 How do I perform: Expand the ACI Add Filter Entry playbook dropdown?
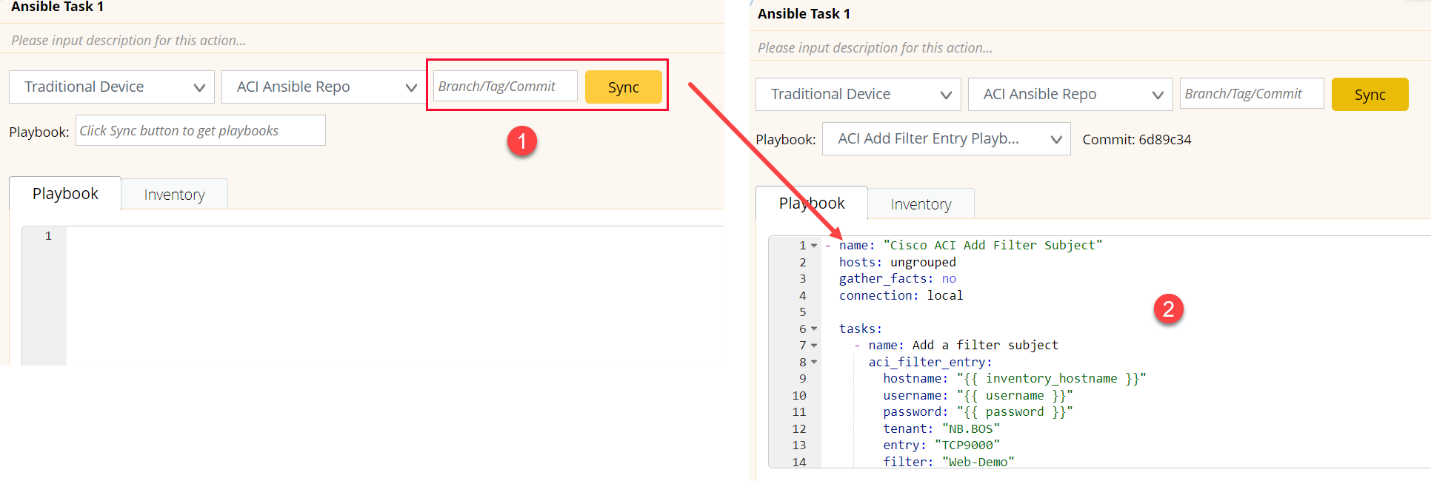pos(945,139)
